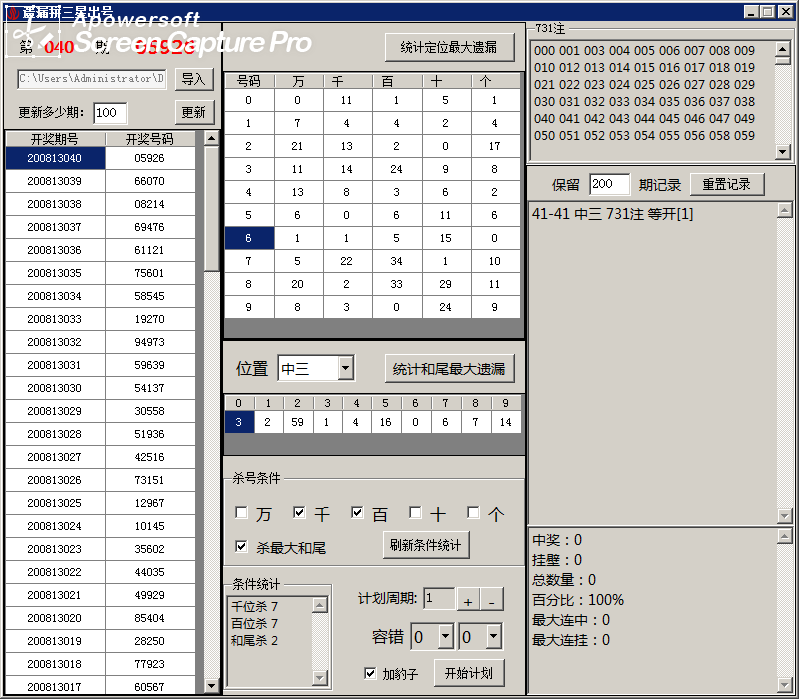The width and height of the screenshot is (799, 699).
Task: Disable the 加豹子 checkbox
Action: click(x=371, y=673)
